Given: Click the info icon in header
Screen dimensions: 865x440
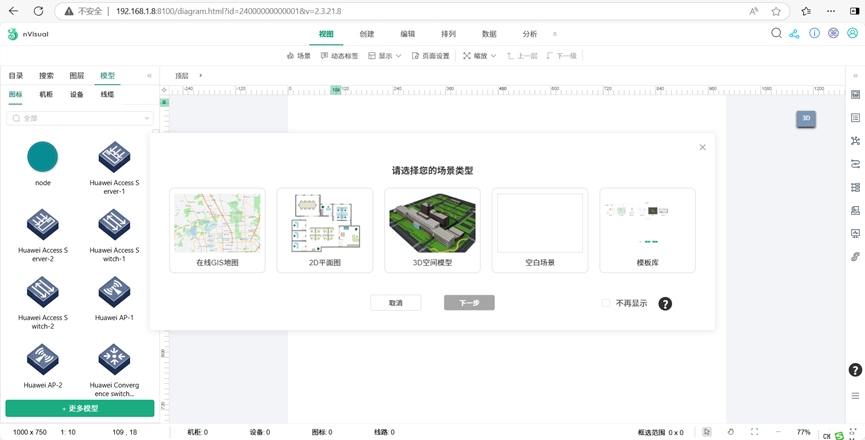Looking at the screenshot, I should (814, 34).
